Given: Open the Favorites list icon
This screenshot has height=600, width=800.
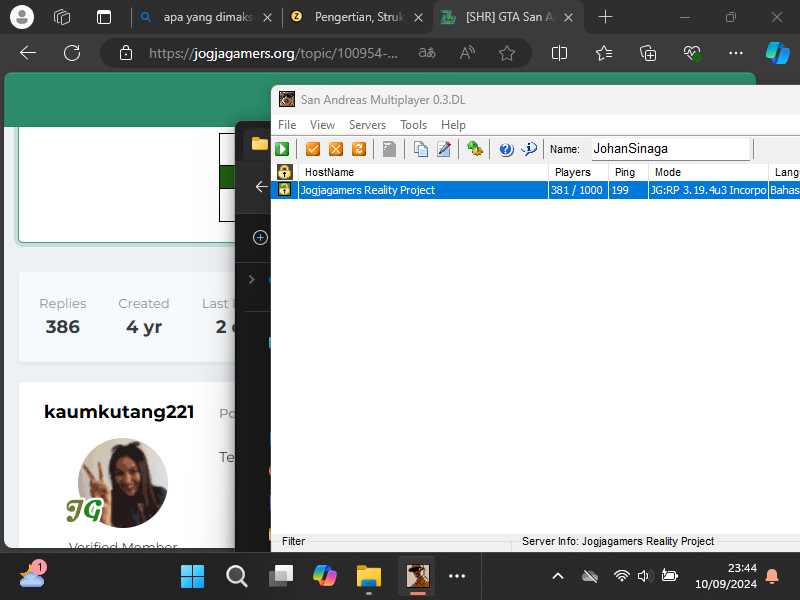Looking at the screenshot, I should tap(604, 53).
